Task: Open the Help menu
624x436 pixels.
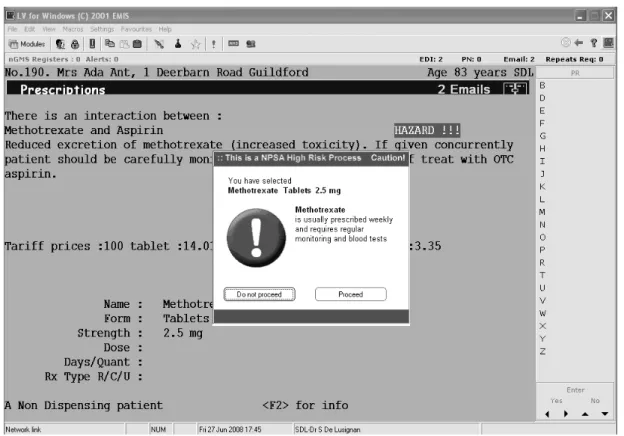Action: click(165, 29)
